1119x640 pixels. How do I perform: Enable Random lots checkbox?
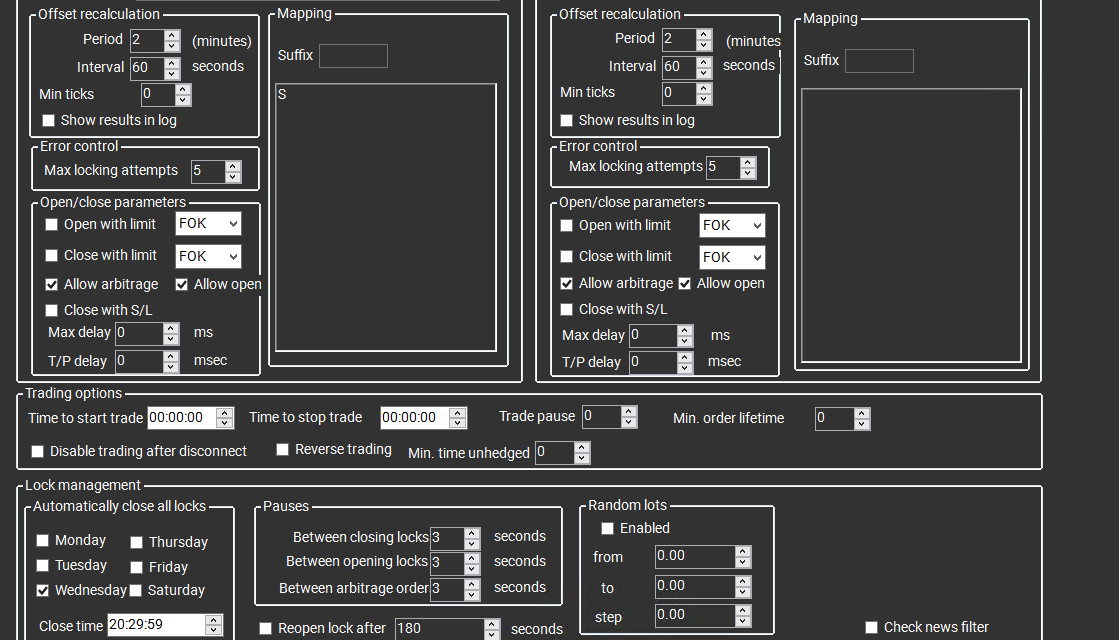click(x=607, y=528)
